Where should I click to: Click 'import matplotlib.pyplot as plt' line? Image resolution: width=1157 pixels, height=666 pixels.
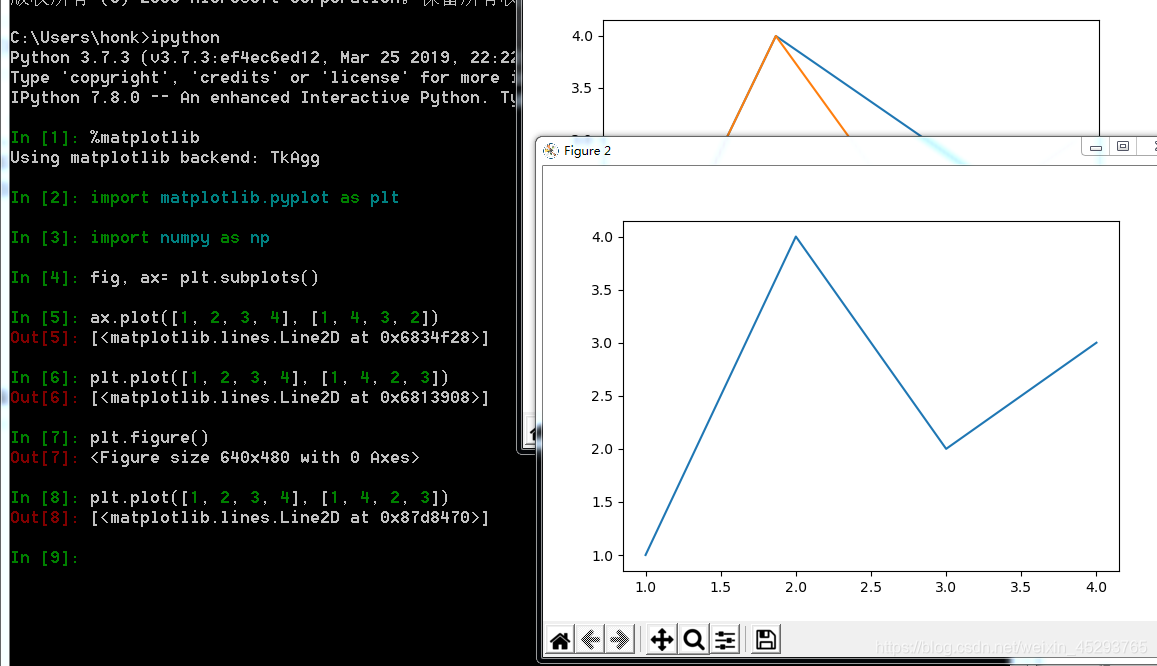click(244, 198)
